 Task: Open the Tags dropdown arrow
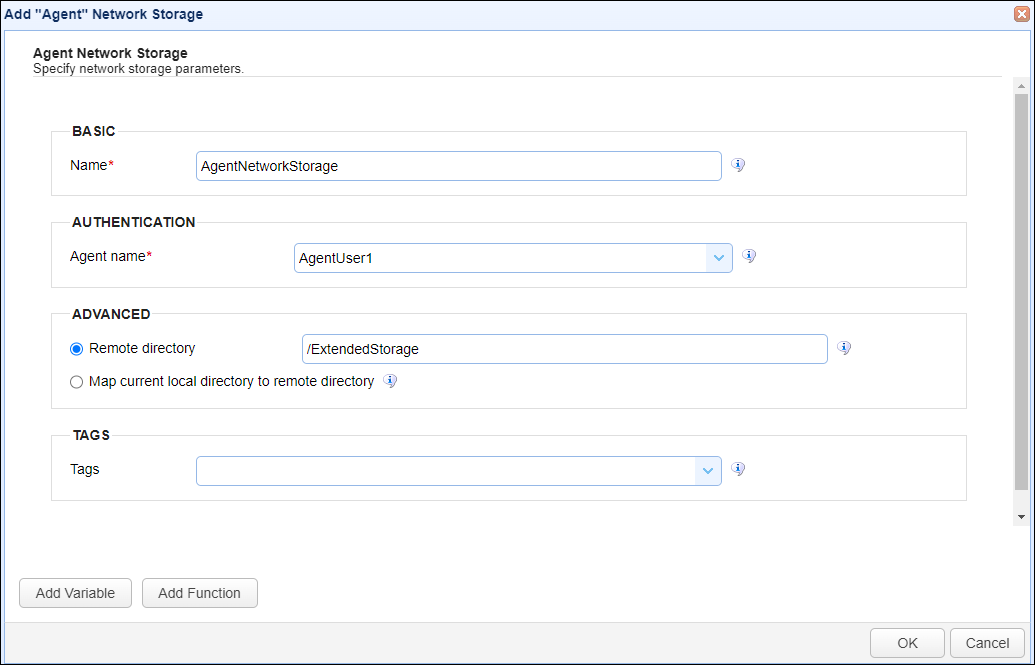[708, 471]
